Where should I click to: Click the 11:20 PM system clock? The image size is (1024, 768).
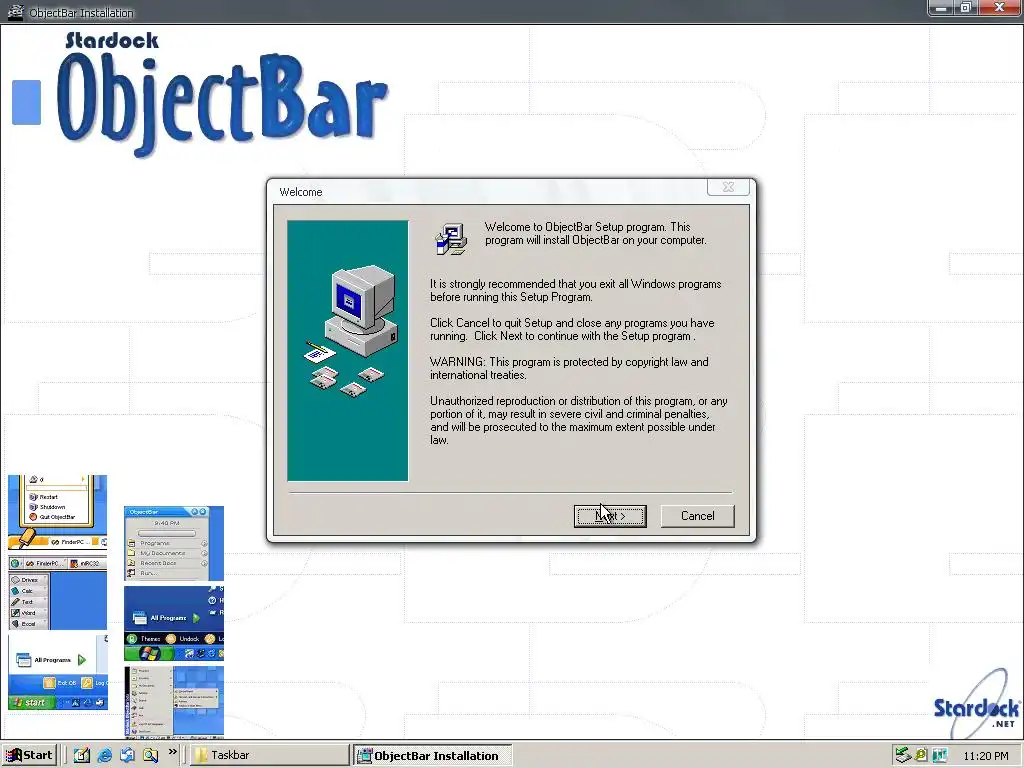985,756
